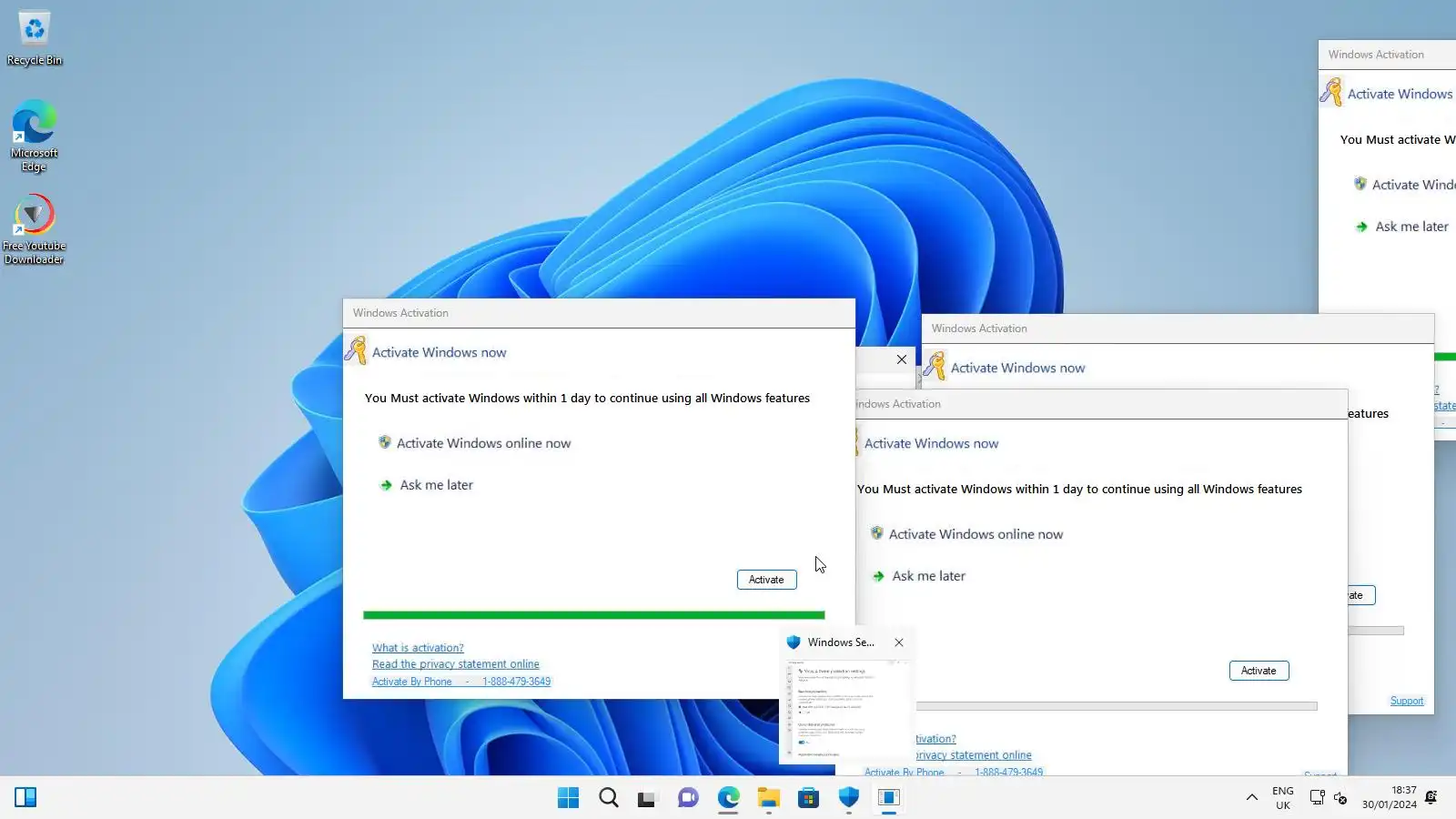
Task: Open the Windows Start menu
Action: [568, 798]
